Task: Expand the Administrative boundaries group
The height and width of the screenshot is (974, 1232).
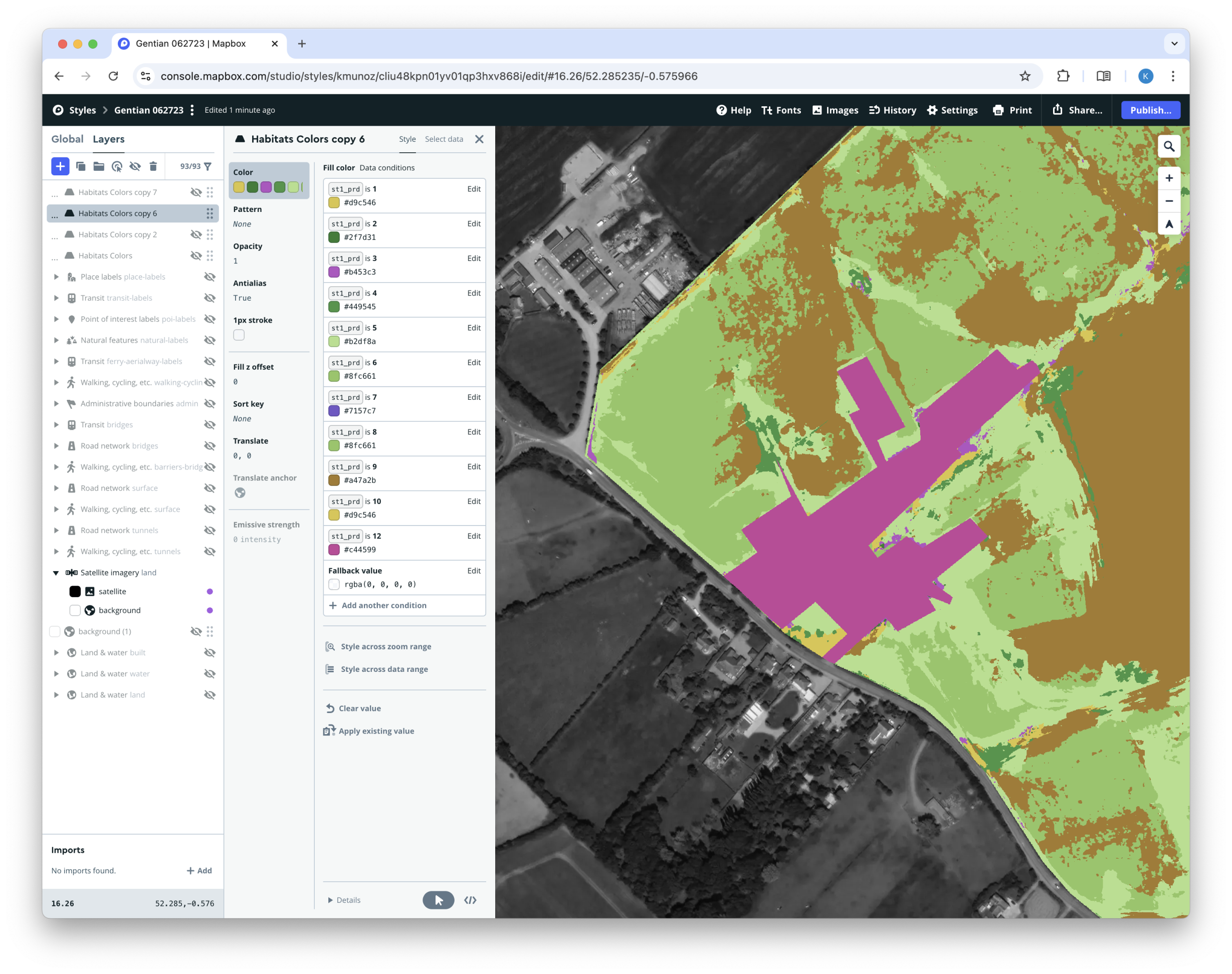Action: click(56, 403)
